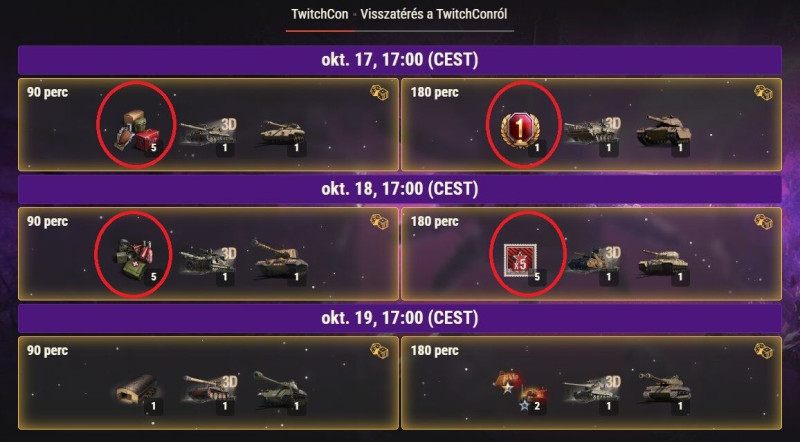Select the tank reward in Oct 17 180 perc
Image resolution: width=800 pixels, height=442 pixels.
[664, 133]
